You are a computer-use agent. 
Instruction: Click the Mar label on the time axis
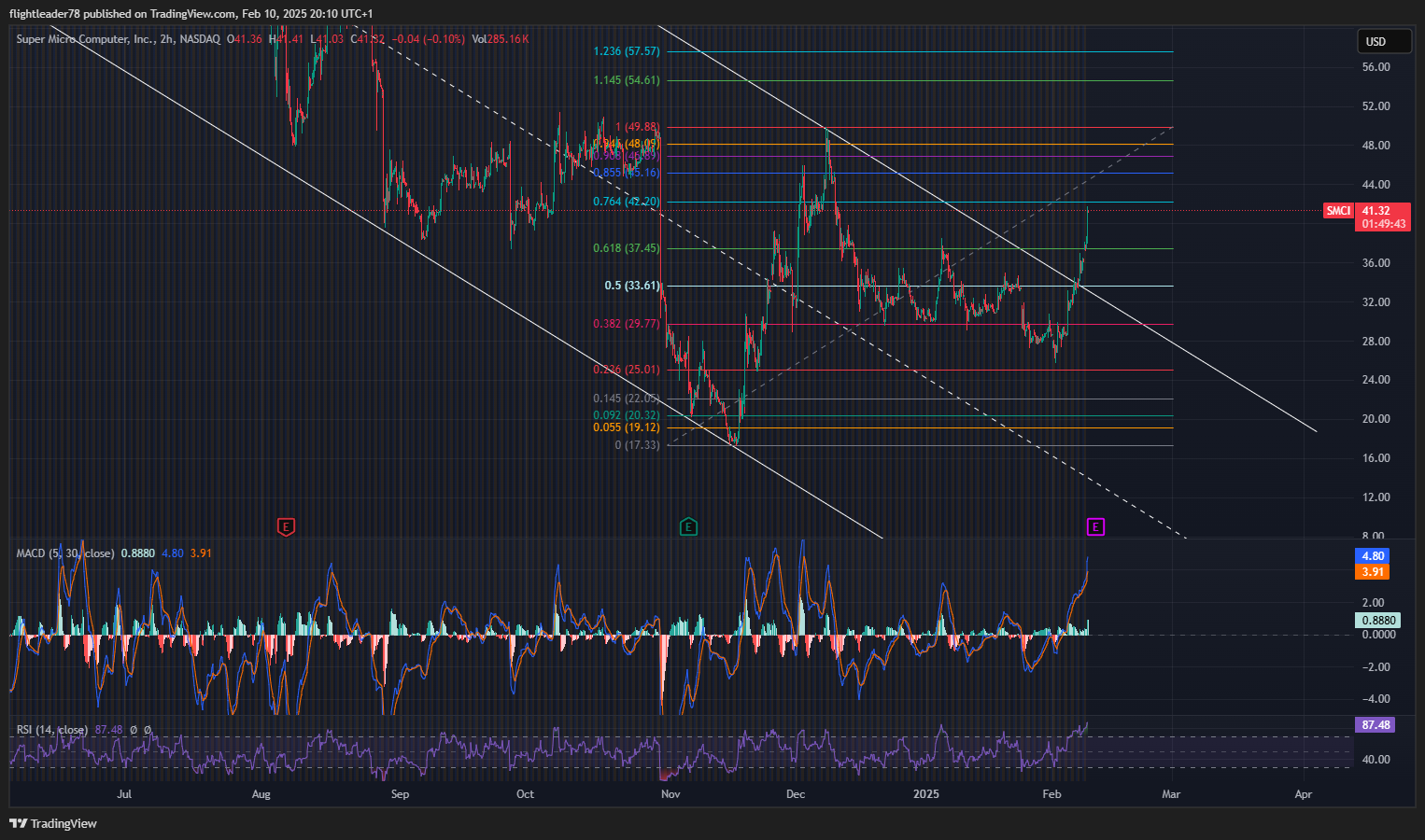[1171, 795]
